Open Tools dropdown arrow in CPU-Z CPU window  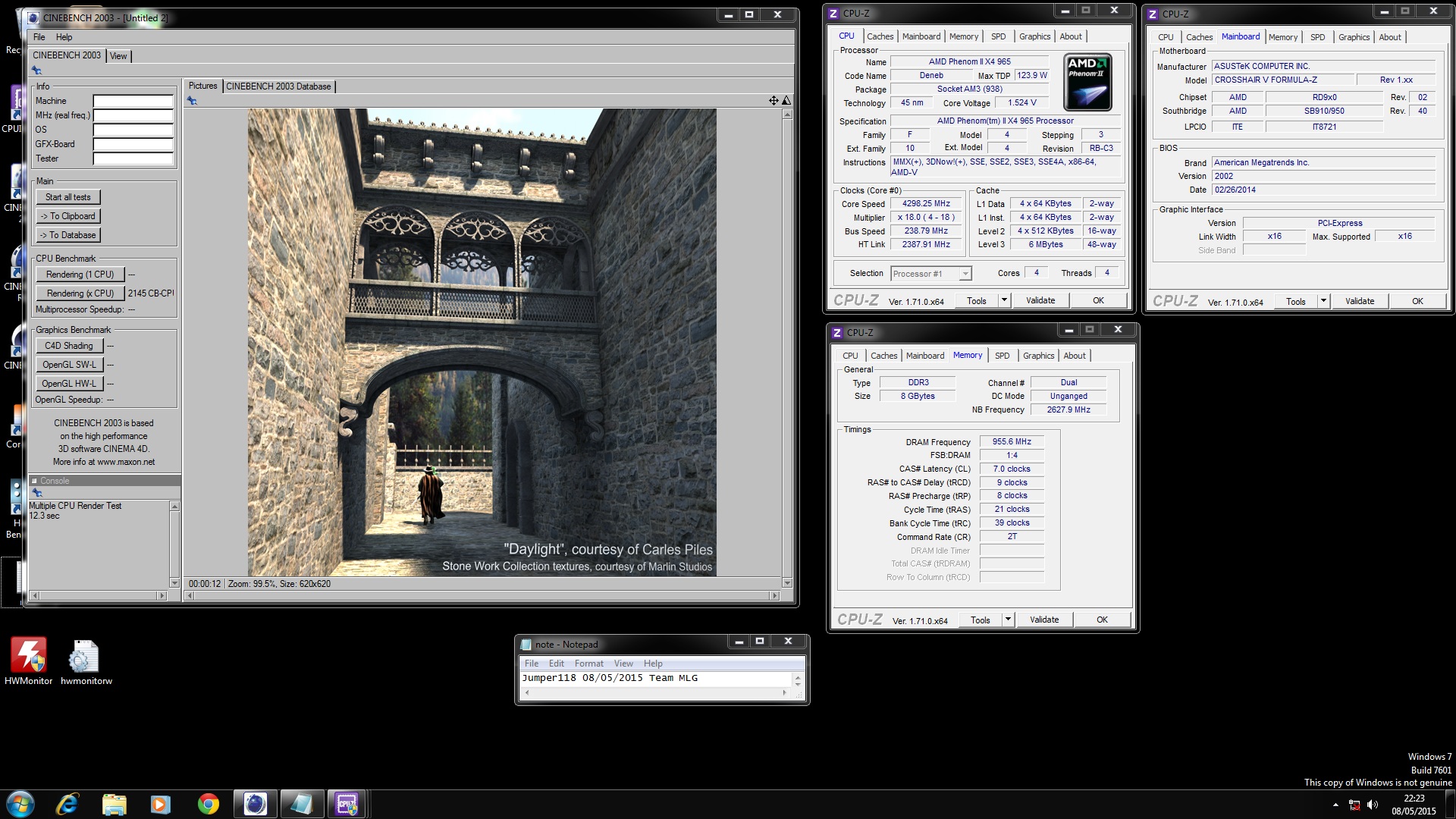(x=1004, y=300)
